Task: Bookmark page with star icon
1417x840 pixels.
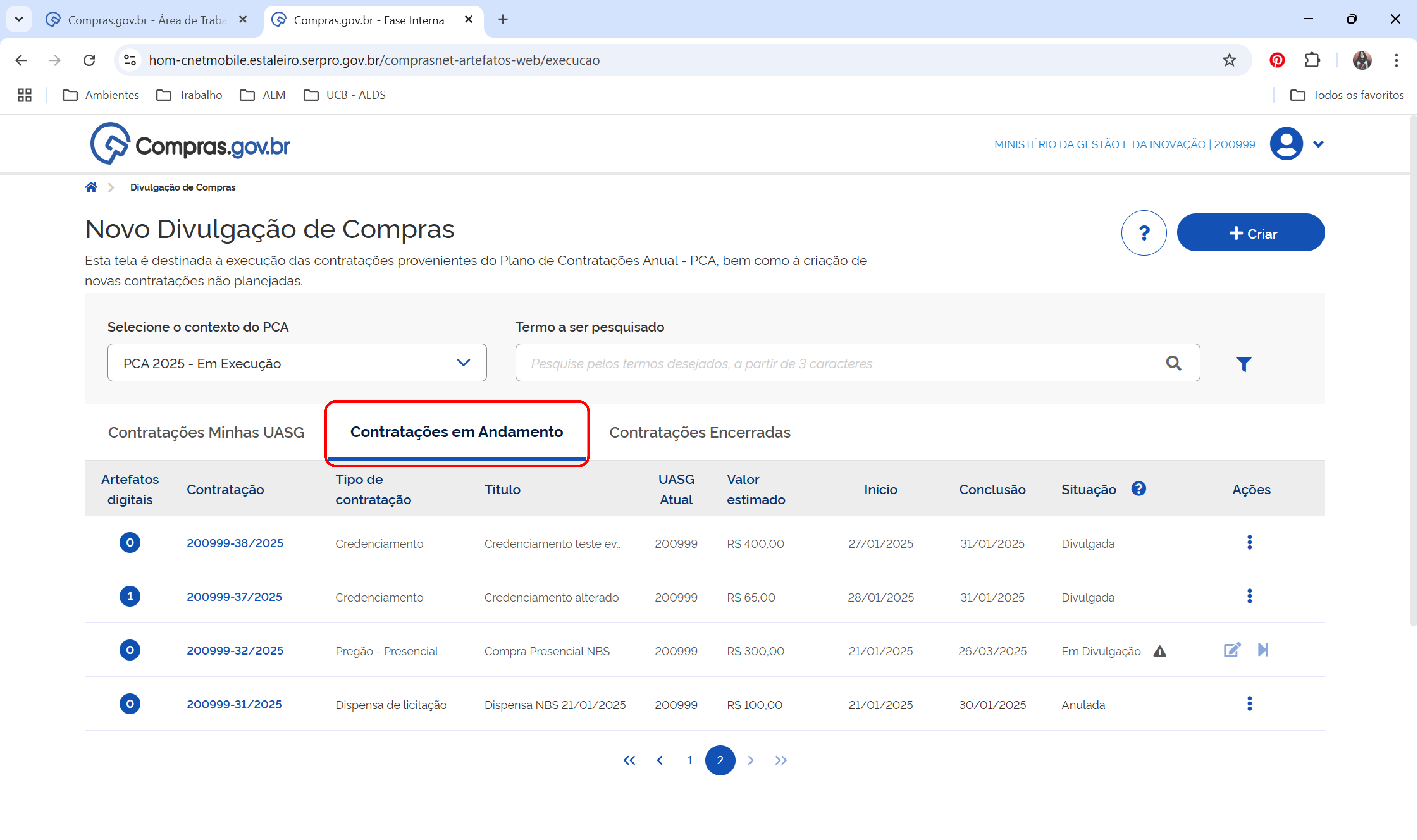Action: pos(1229,60)
